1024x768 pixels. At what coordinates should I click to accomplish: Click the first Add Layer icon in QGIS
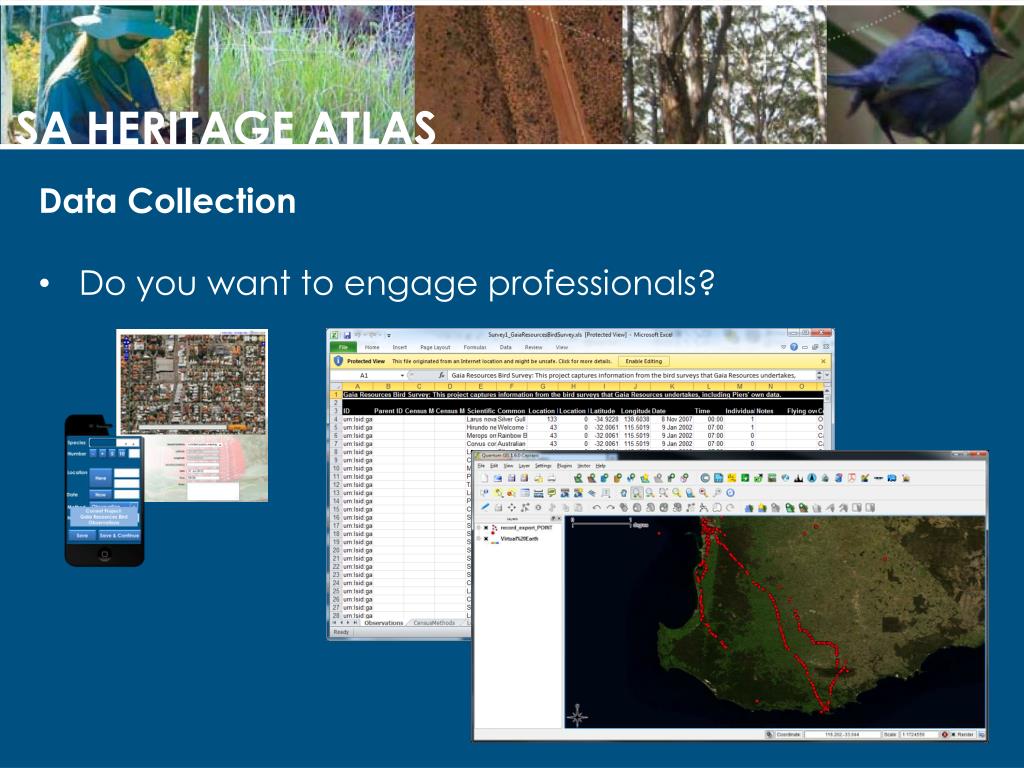click(x=579, y=478)
